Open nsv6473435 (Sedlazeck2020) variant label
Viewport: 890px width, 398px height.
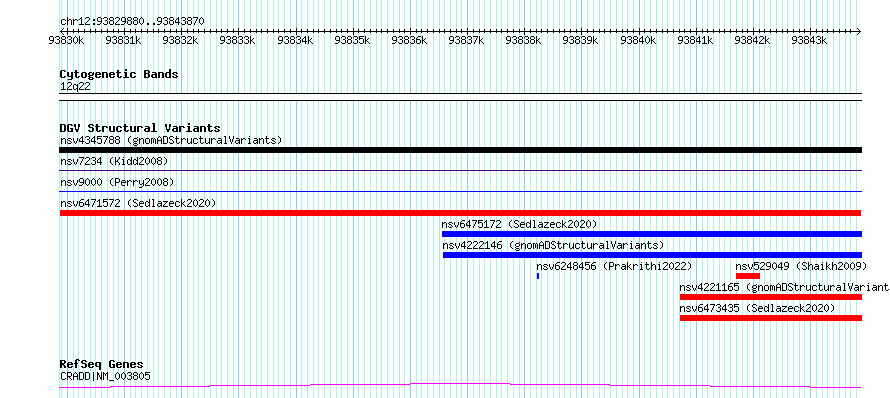pyautogui.click(x=757, y=308)
